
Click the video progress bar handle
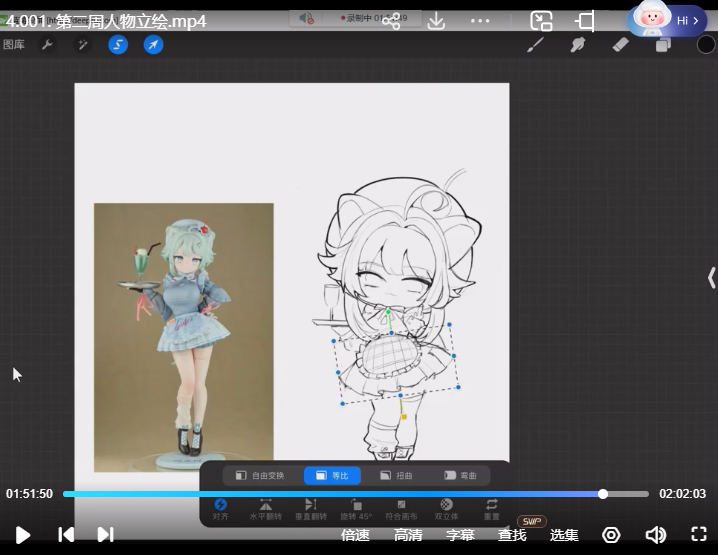[603, 494]
